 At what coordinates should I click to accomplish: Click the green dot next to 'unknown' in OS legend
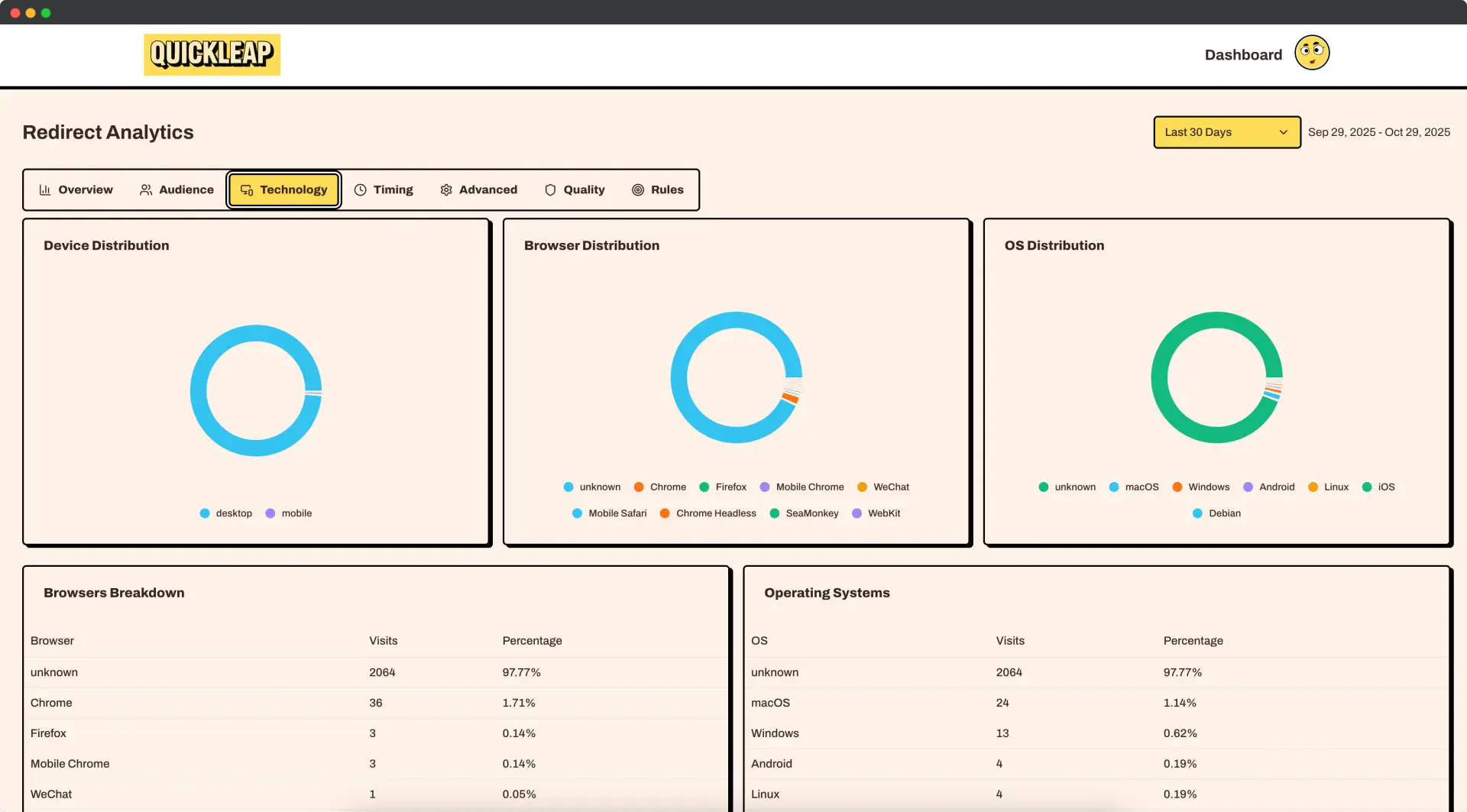(x=1043, y=487)
